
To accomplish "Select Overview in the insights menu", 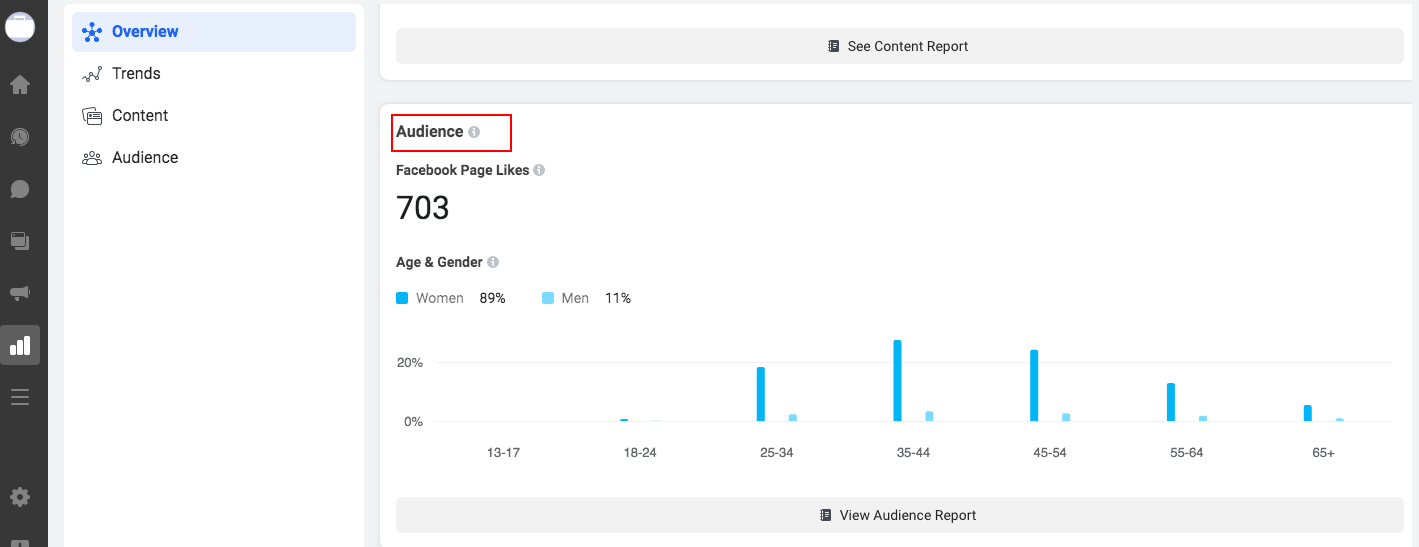I will (214, 32).
